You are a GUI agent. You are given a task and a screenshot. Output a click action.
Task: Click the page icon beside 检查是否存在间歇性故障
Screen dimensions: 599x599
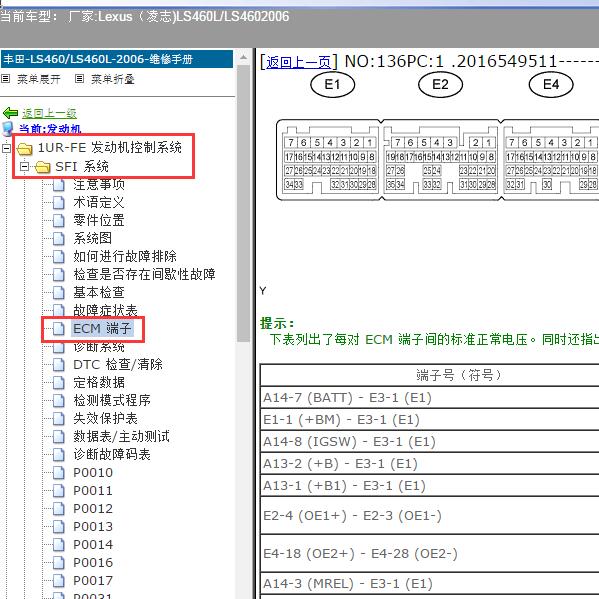[58, 274]
